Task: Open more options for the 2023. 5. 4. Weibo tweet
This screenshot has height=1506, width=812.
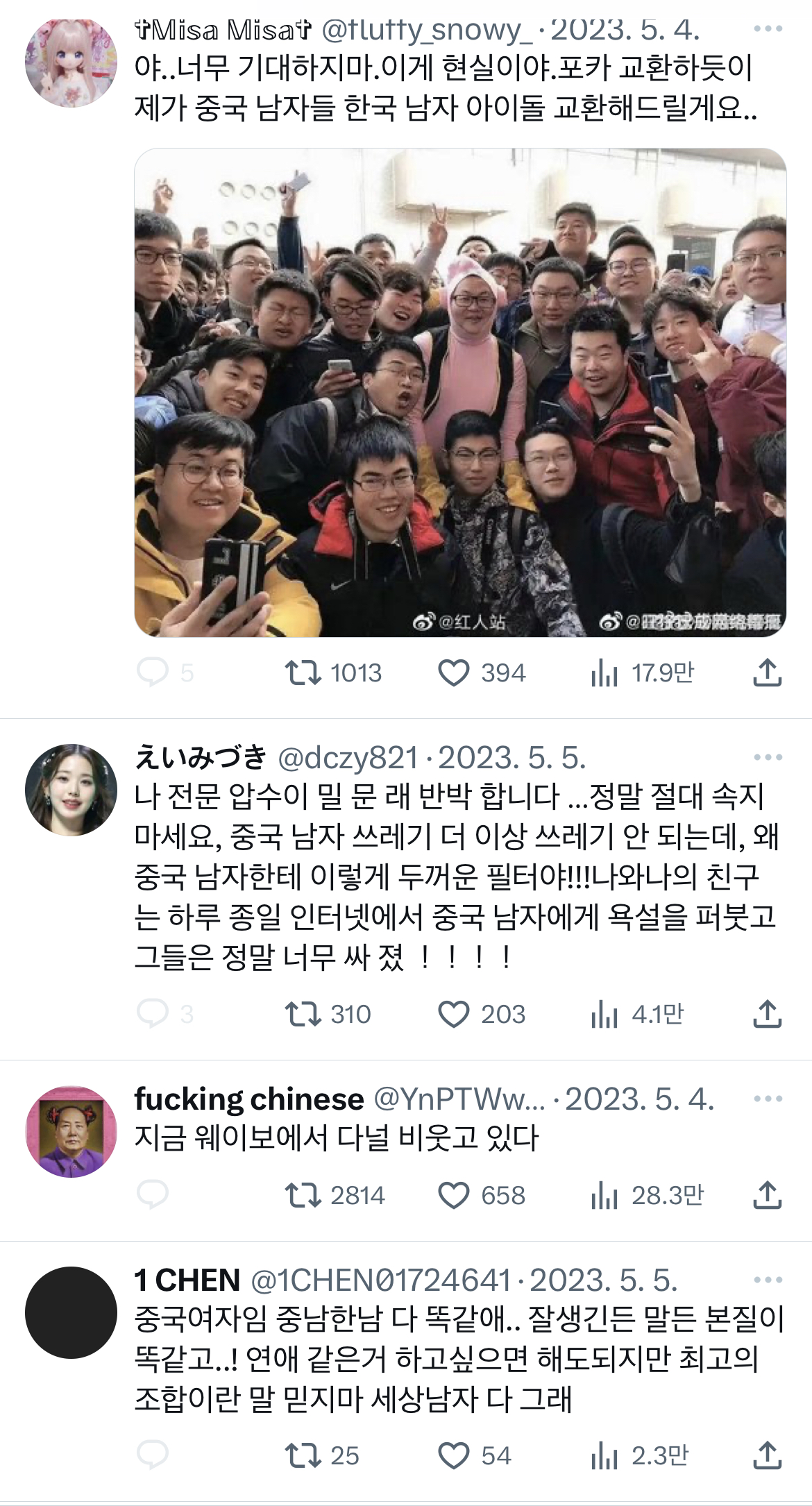Action: tap(768, 1099)
